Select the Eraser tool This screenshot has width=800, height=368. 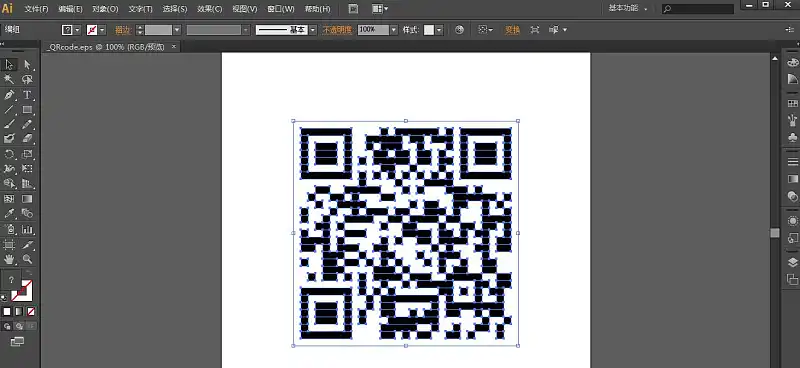[x=27, y=139]
